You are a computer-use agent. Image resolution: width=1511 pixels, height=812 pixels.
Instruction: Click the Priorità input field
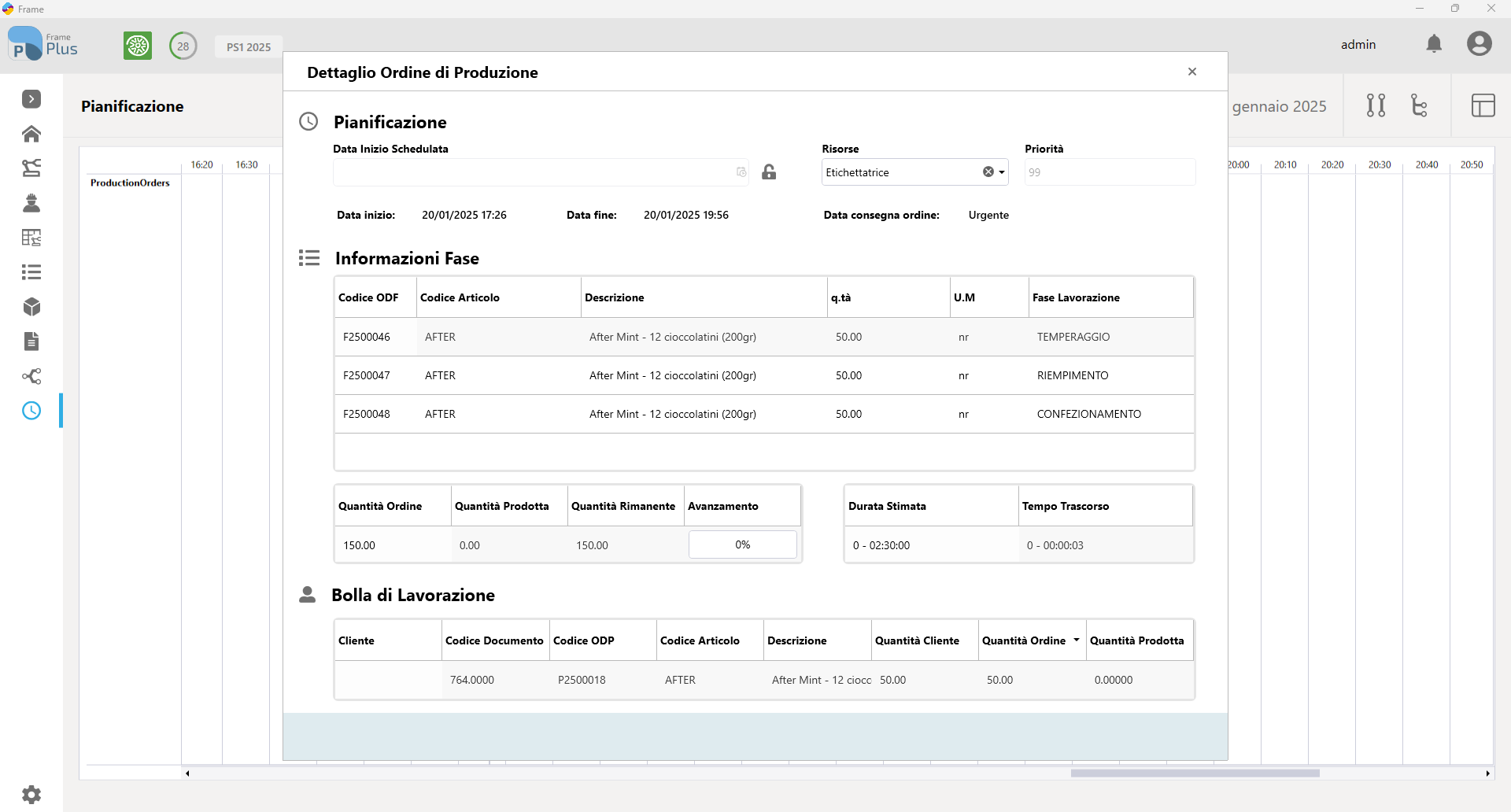click(x=1110, y=172)
